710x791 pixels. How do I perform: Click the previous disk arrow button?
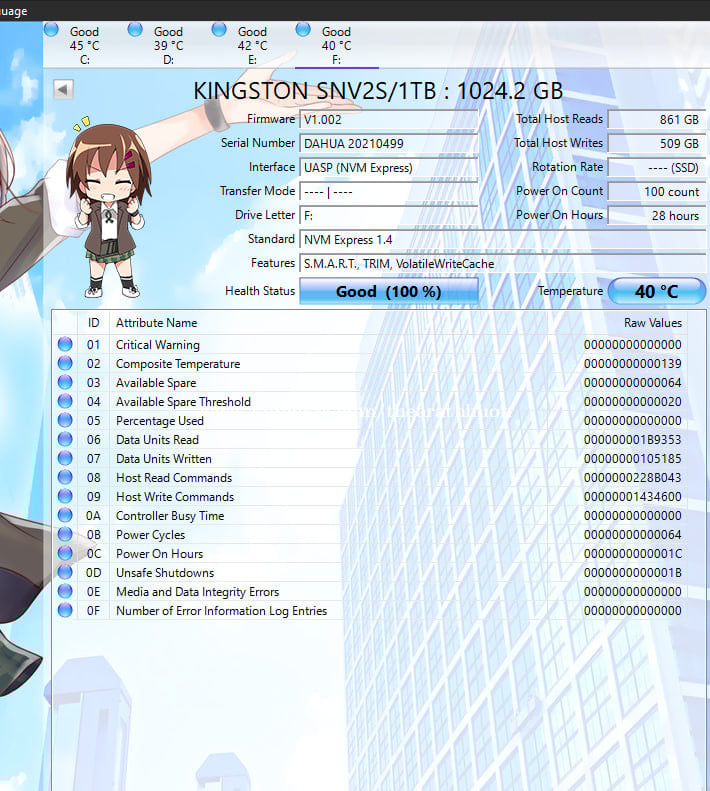tap(63, 90)
